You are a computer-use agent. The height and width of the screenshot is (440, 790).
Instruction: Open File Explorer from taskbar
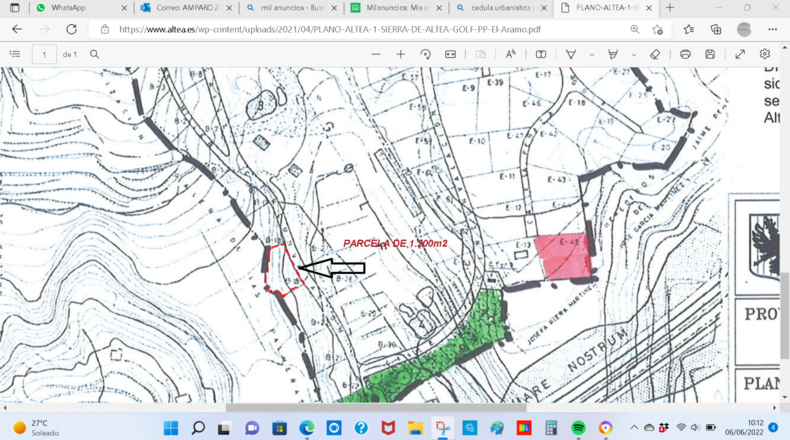coord(415,428)
